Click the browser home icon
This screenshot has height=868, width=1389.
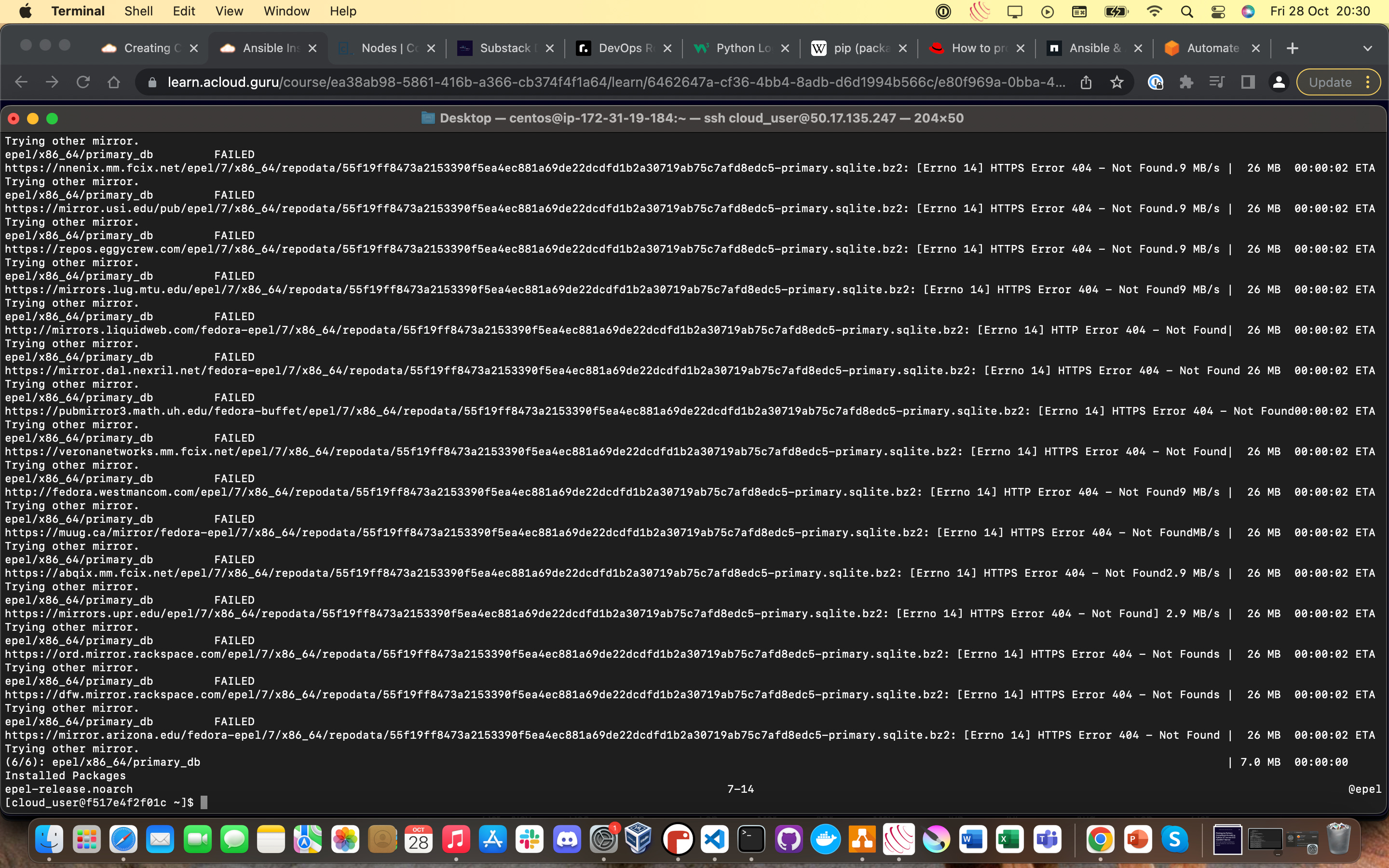(114, 82)
